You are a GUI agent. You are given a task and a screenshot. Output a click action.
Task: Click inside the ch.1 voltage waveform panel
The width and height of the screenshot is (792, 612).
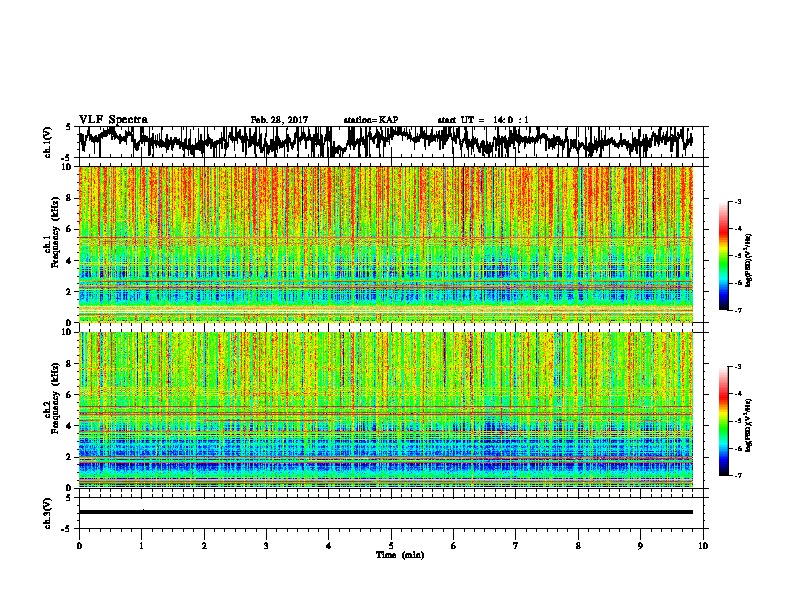[x=391, y=142]
